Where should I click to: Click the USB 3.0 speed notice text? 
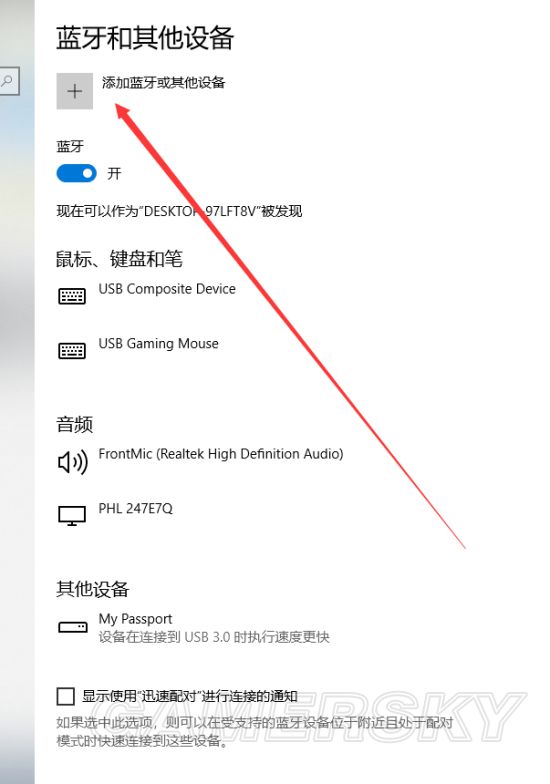tap(214, 637)
